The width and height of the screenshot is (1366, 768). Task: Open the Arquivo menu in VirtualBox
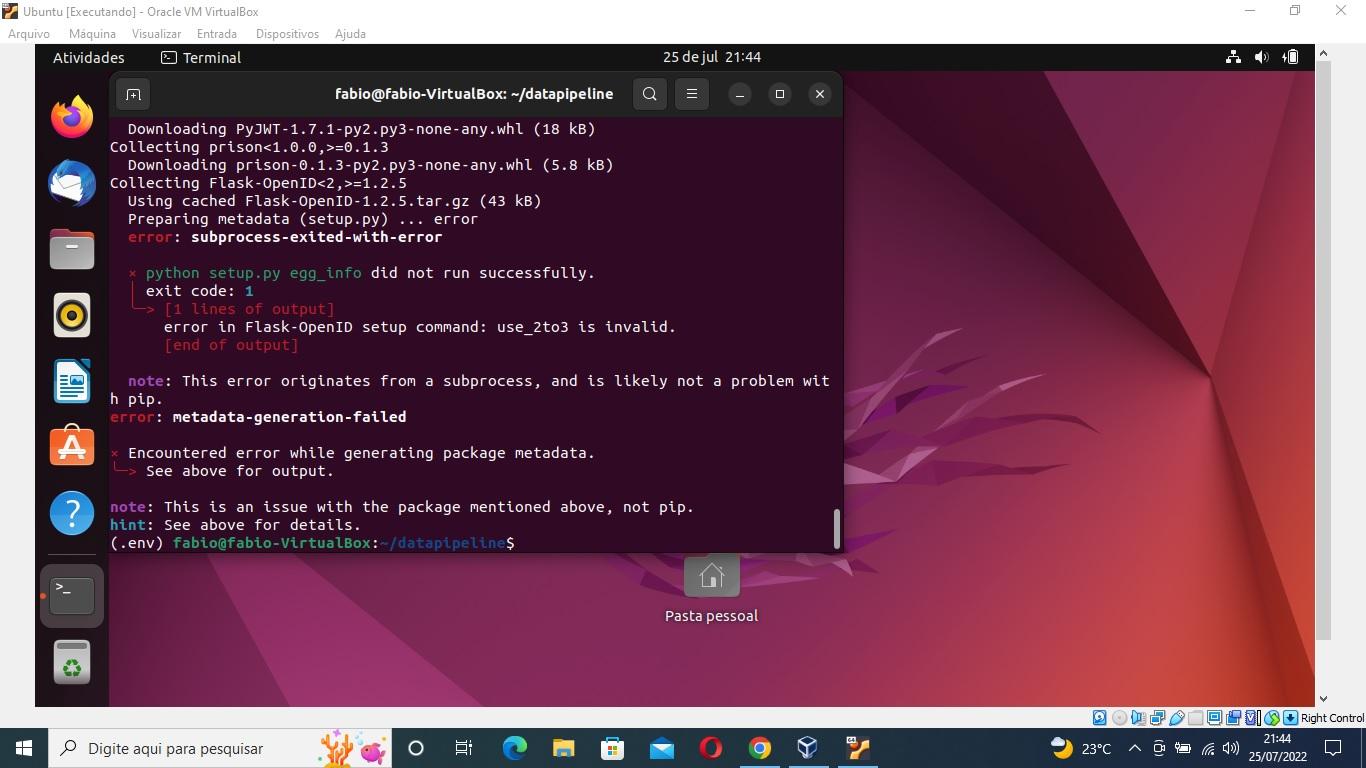[x=29, y=33]
